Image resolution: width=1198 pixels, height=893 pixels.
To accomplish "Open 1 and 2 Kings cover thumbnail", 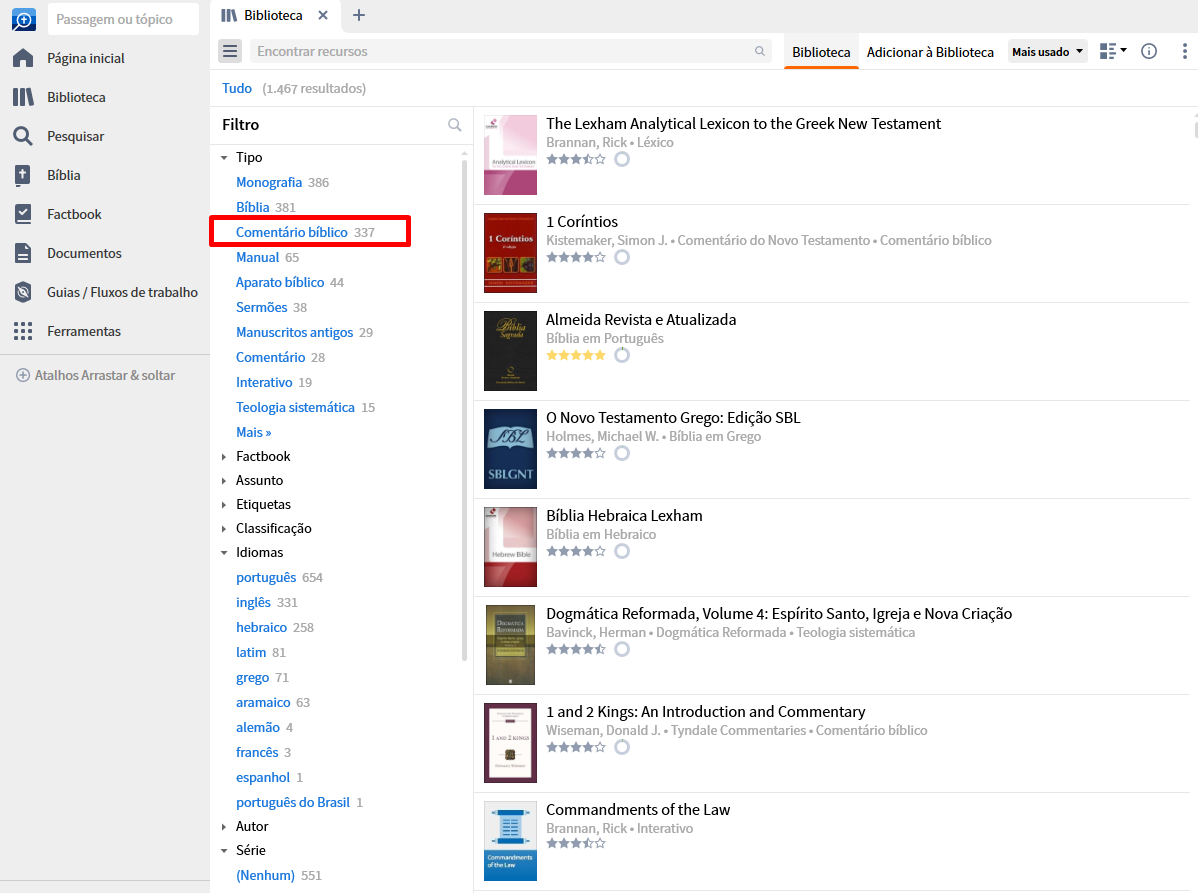I will pyautogui.click(x=510, y=743).
